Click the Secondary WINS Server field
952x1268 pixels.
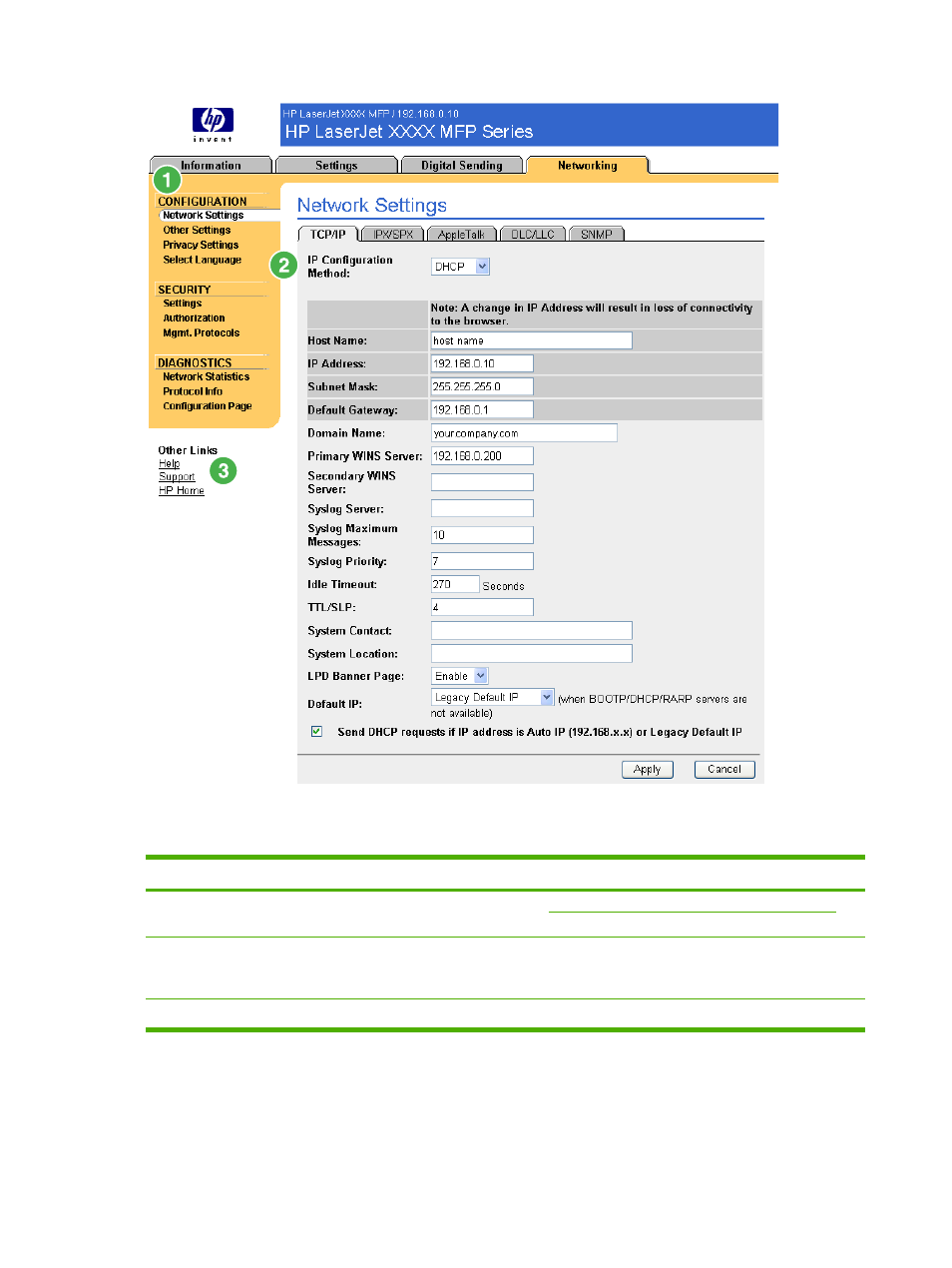click(482, 482)
